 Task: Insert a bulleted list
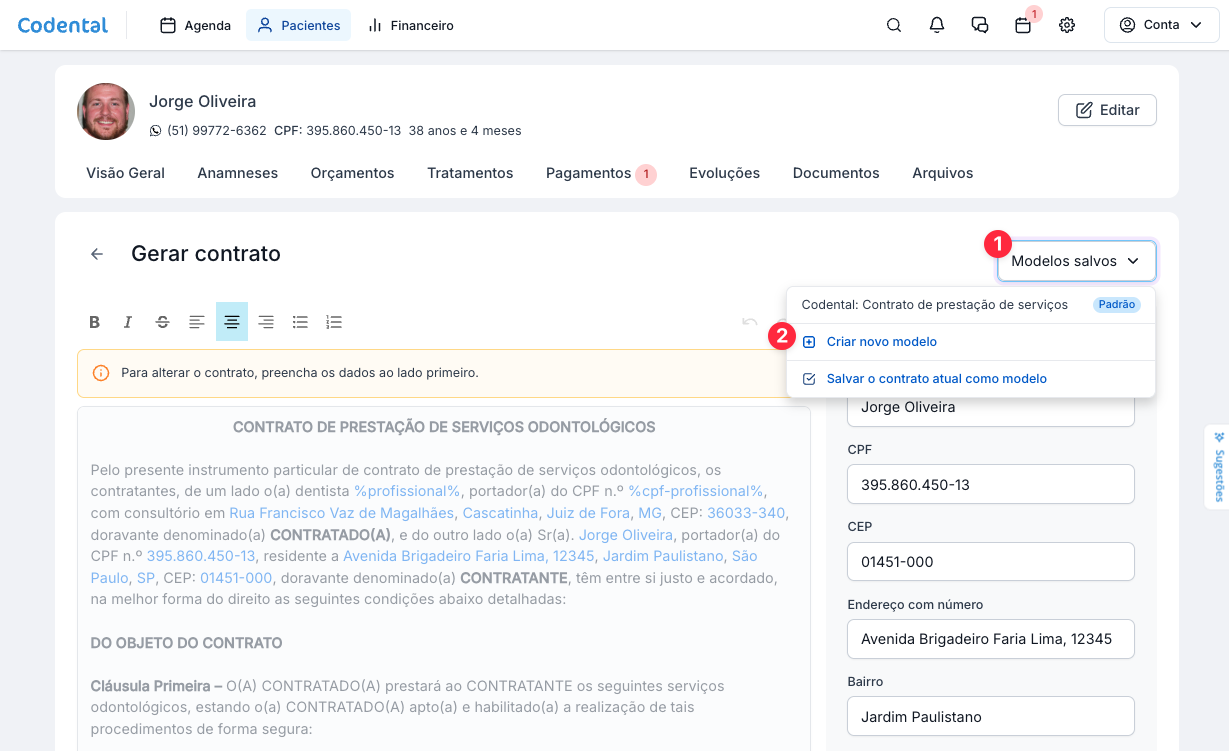[x=300, y=322]
